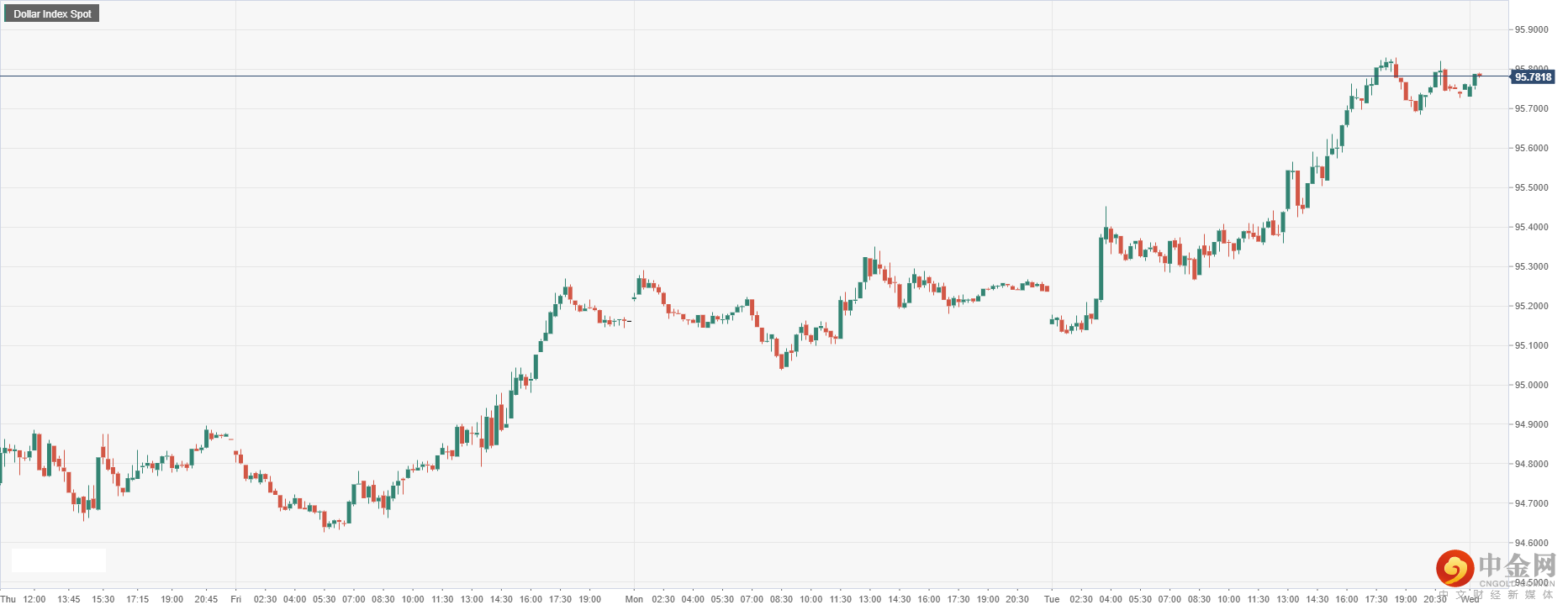This screenshot has height=610, width=1568.
Task: Select the 94.6000 price axis label
Action: point(1531,543)
